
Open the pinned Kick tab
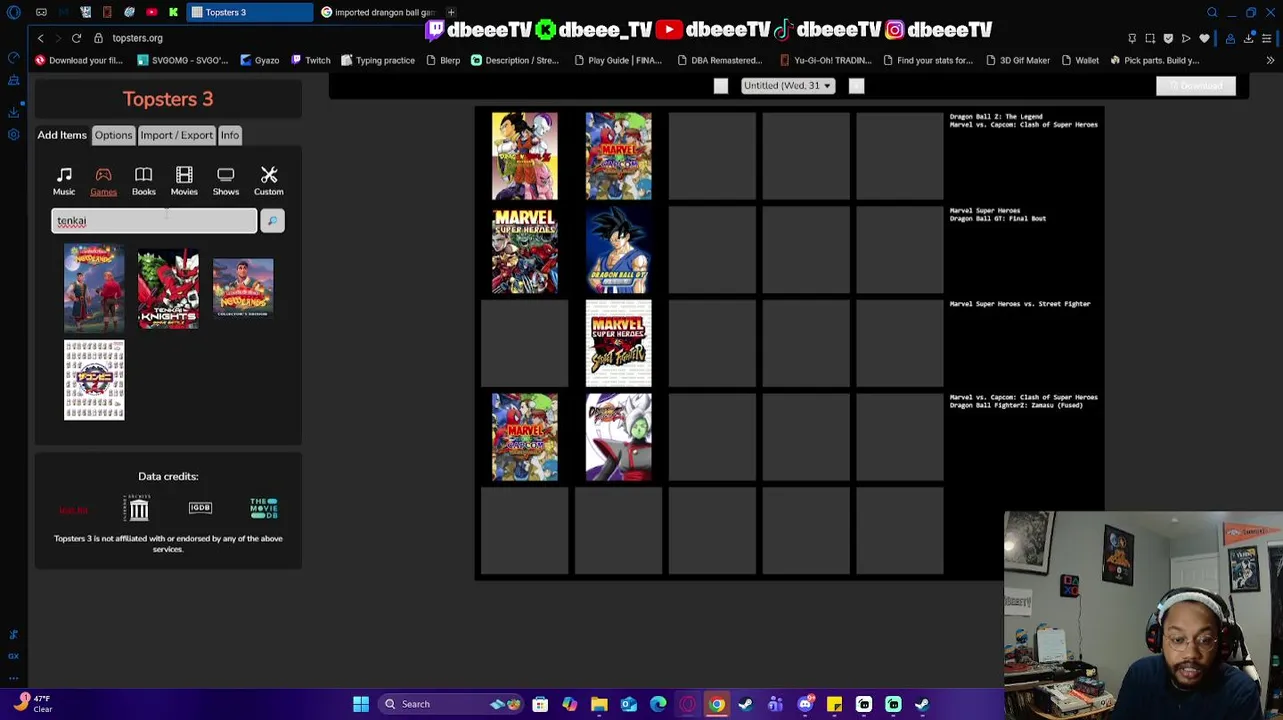coord(173,12)
